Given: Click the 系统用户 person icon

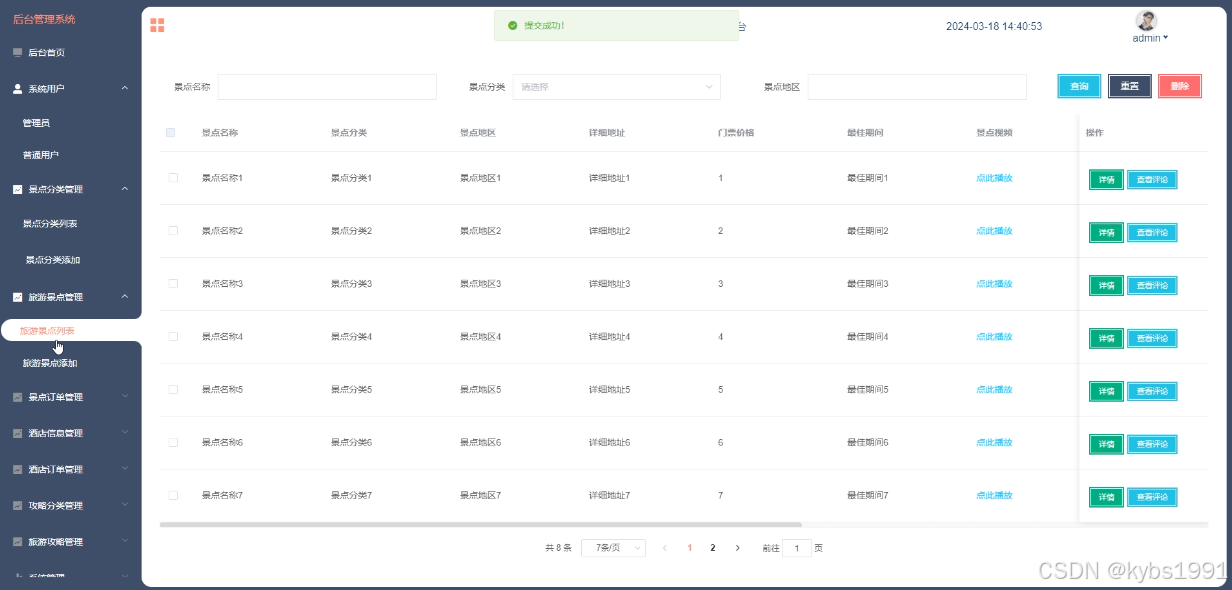Looking at the screenshot, I should [x=17, y=88].
